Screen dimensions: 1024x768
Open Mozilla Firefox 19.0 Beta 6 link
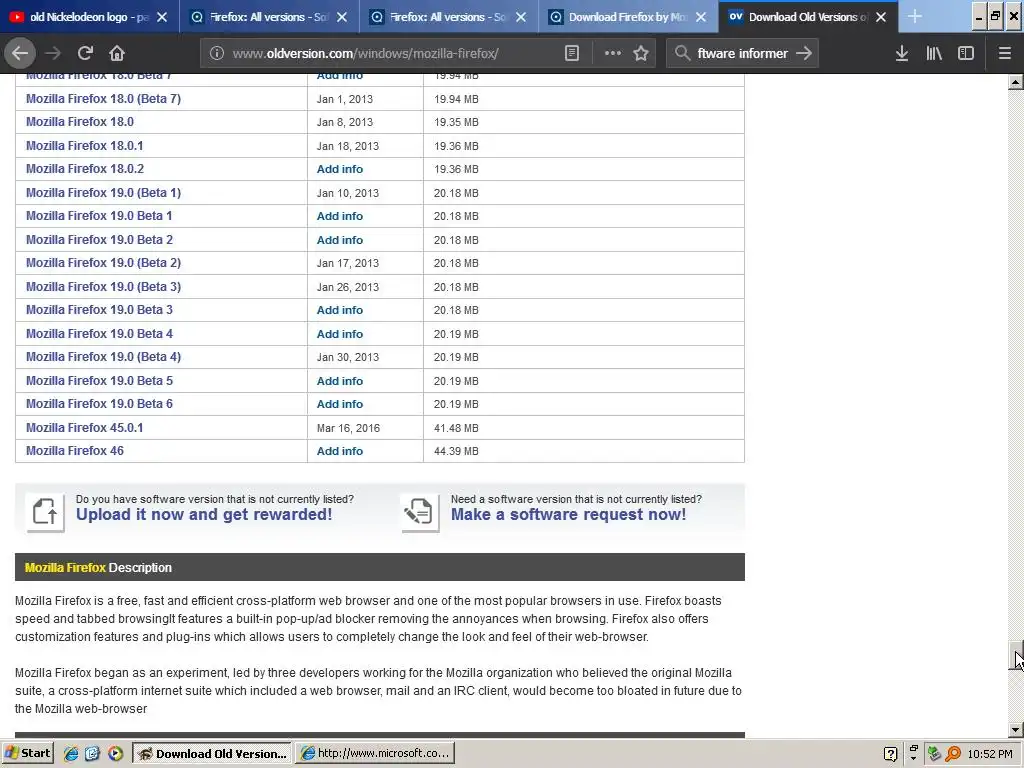point(99,404)
